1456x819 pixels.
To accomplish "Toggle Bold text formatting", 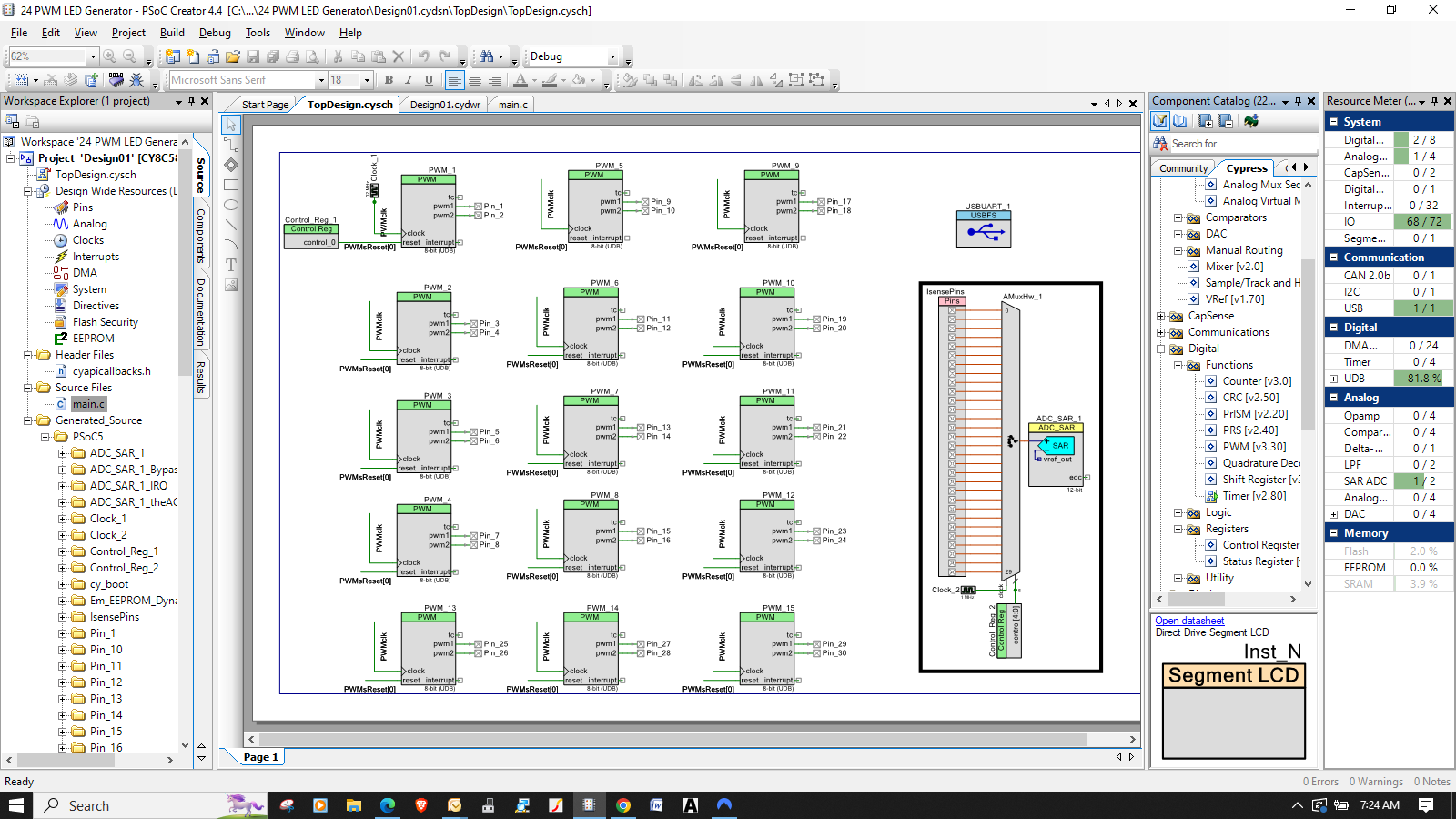I will point(389,80).
